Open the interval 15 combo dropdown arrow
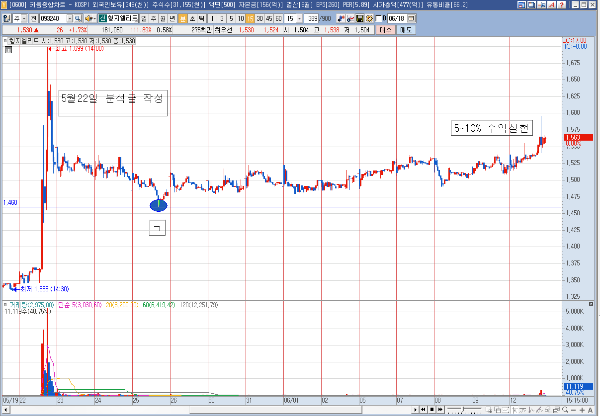Image resolution: width=600 pixels, height=418 pixels. (x=300, y=18)
